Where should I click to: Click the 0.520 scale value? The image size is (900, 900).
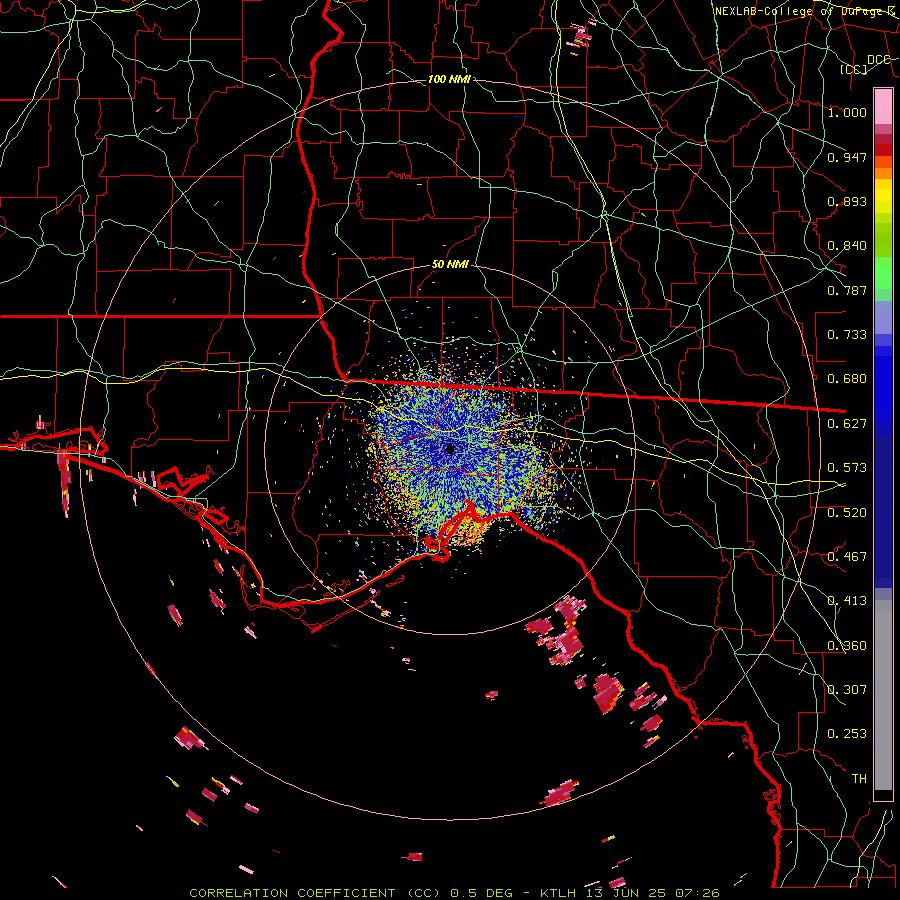(x=847, y=513)
